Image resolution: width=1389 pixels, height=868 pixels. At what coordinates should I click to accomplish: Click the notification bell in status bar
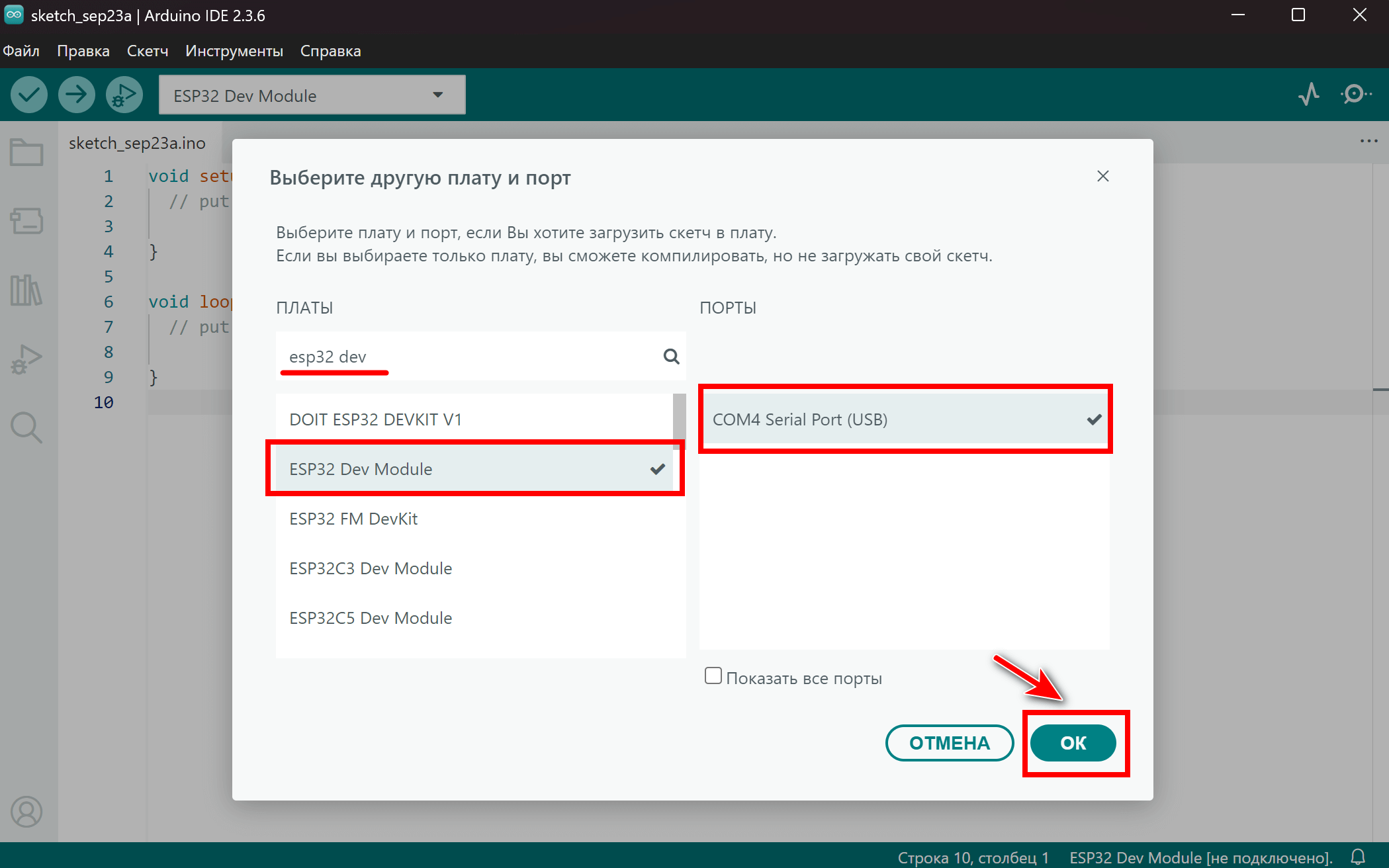[x=1358, y=857]
